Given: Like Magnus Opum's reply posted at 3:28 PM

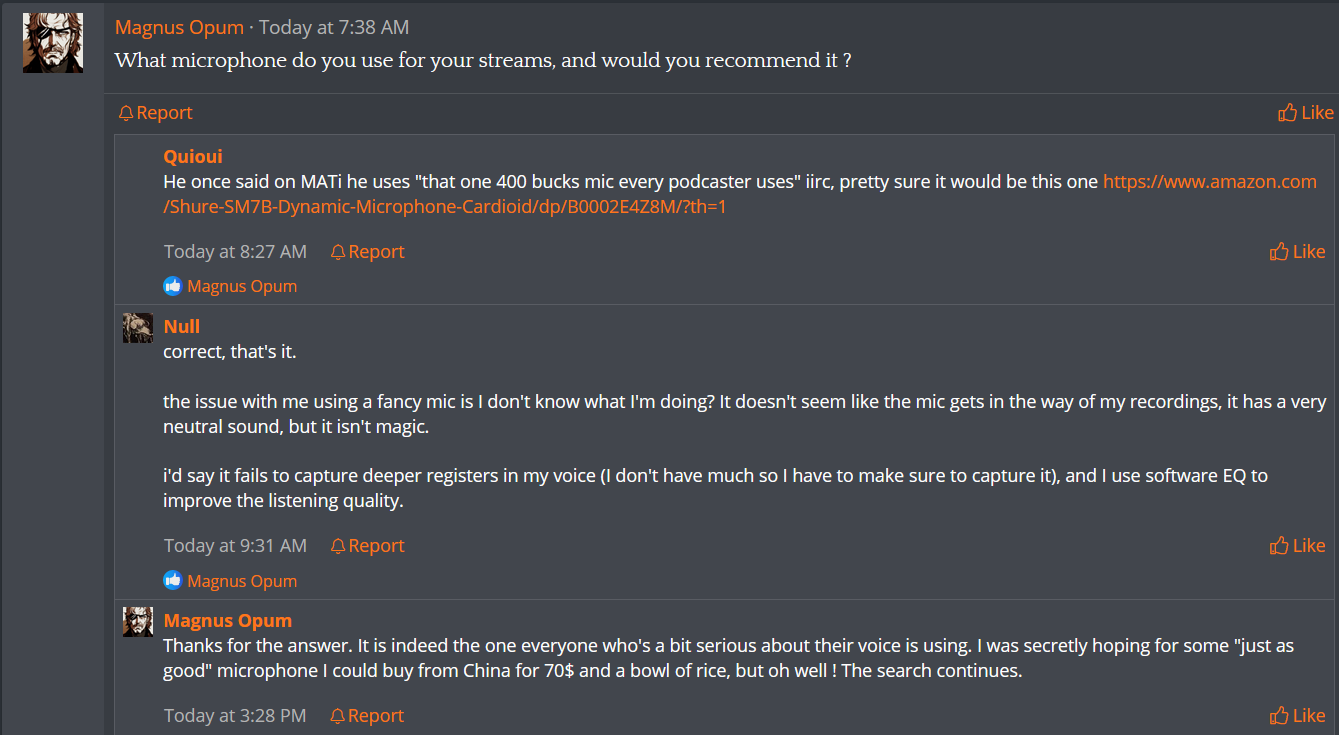Looking at the screenshot, I should (x=1298, y=715).
